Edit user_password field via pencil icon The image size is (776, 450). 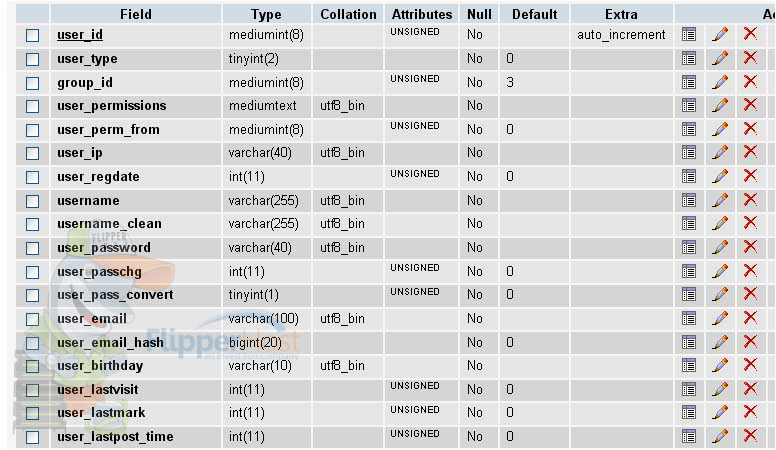(720, 248)
